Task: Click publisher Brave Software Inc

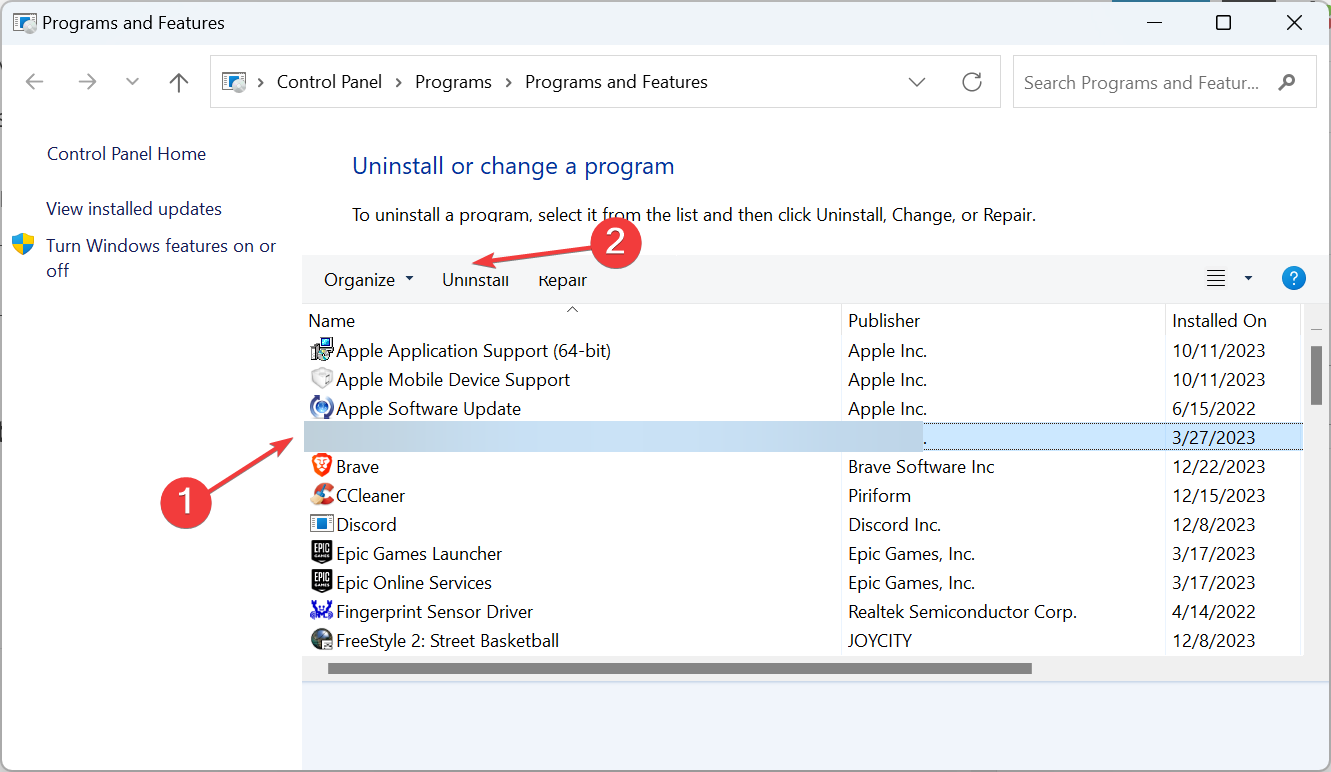Action: tap(921, 467)
